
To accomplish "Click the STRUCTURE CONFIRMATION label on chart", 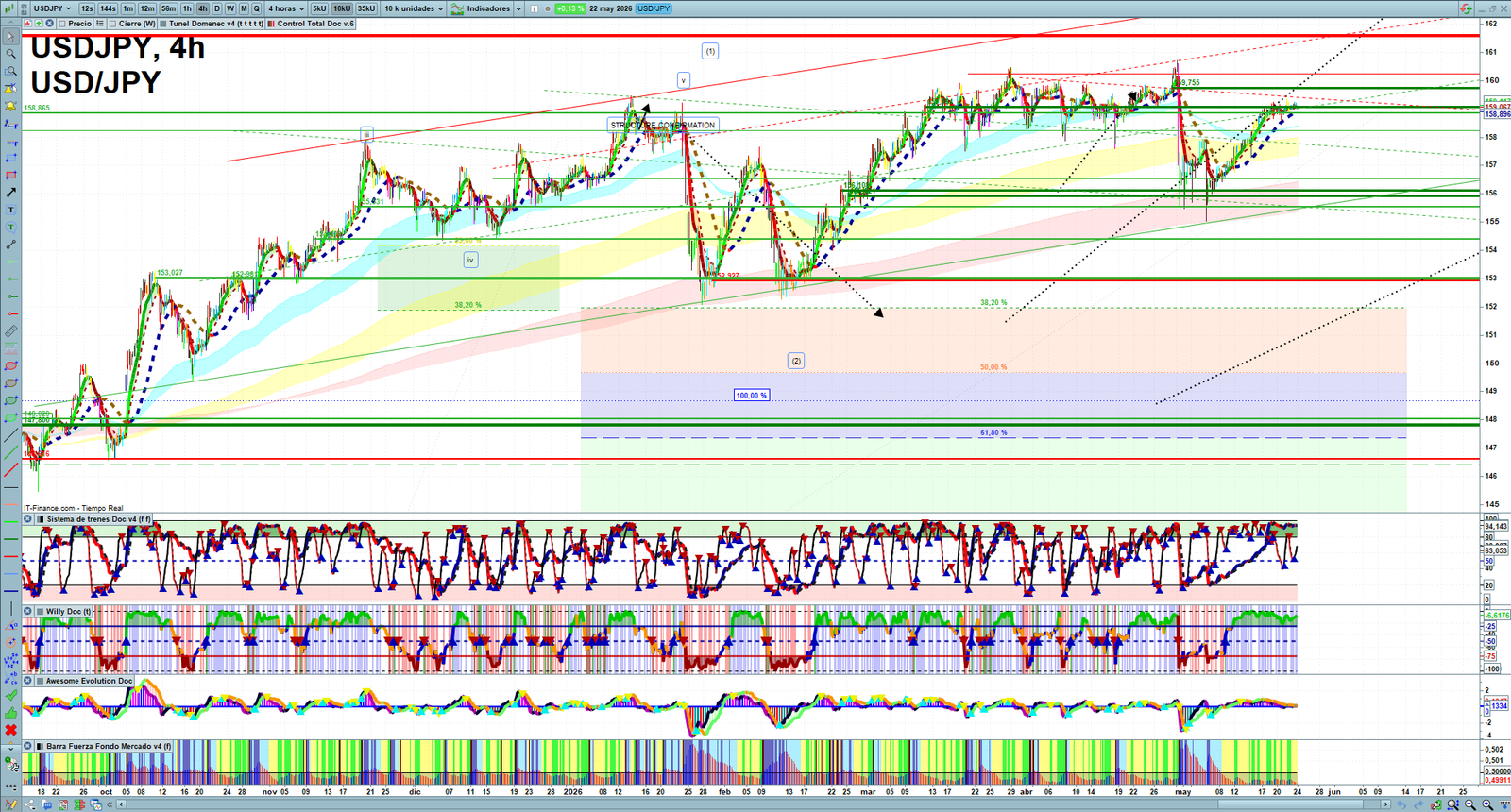I will pos(663,125).
